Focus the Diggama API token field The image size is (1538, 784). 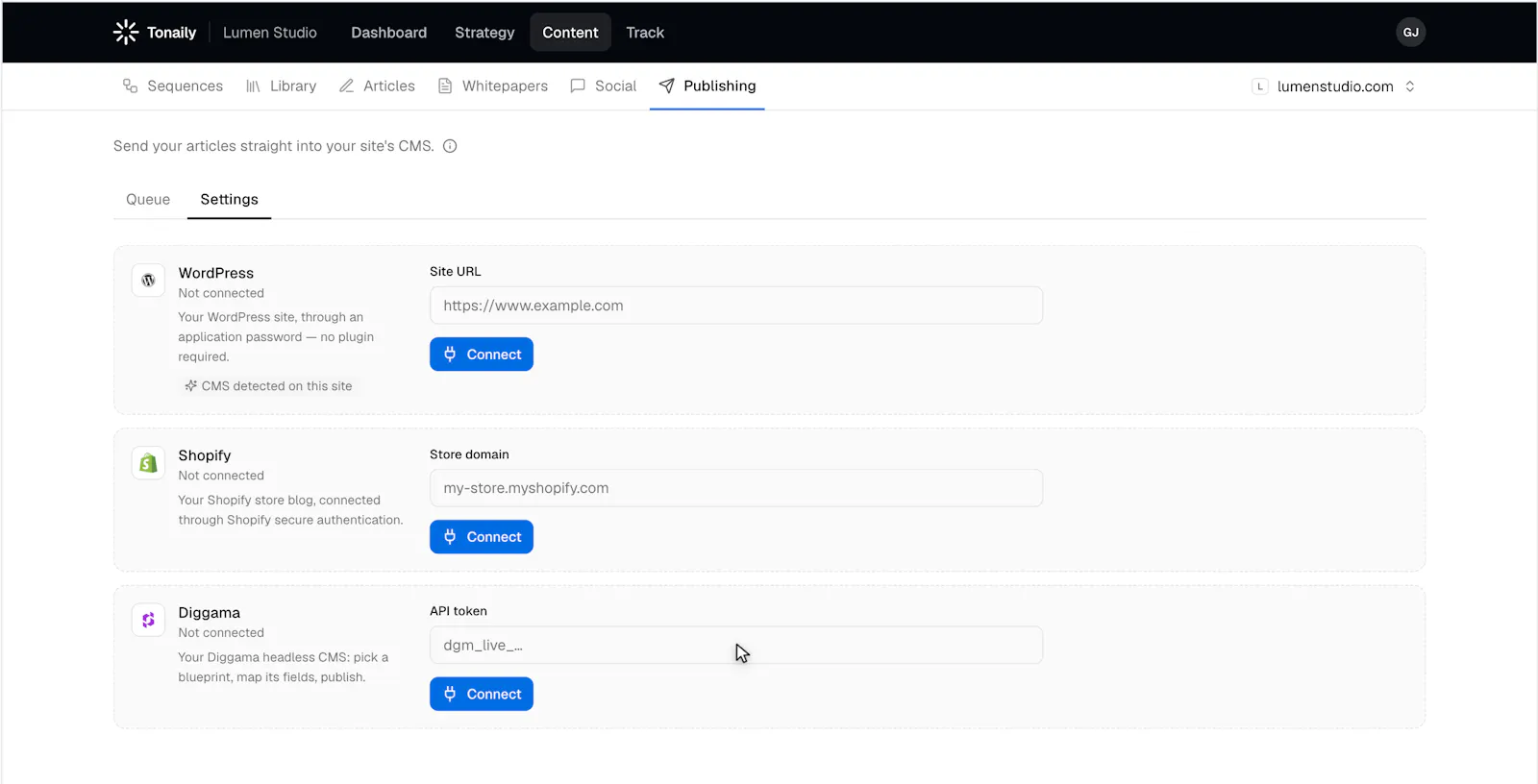pos(736,646)
